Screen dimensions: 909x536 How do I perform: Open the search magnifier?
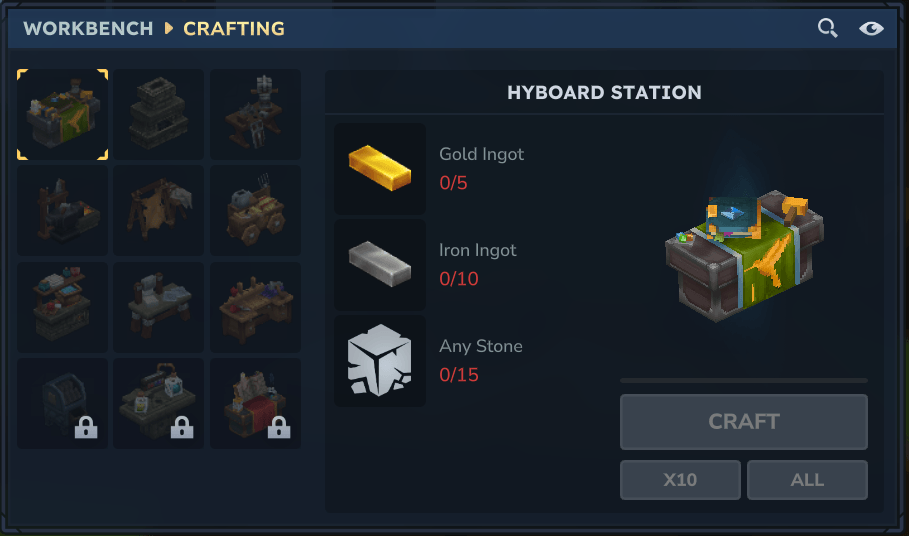point(827,28)
